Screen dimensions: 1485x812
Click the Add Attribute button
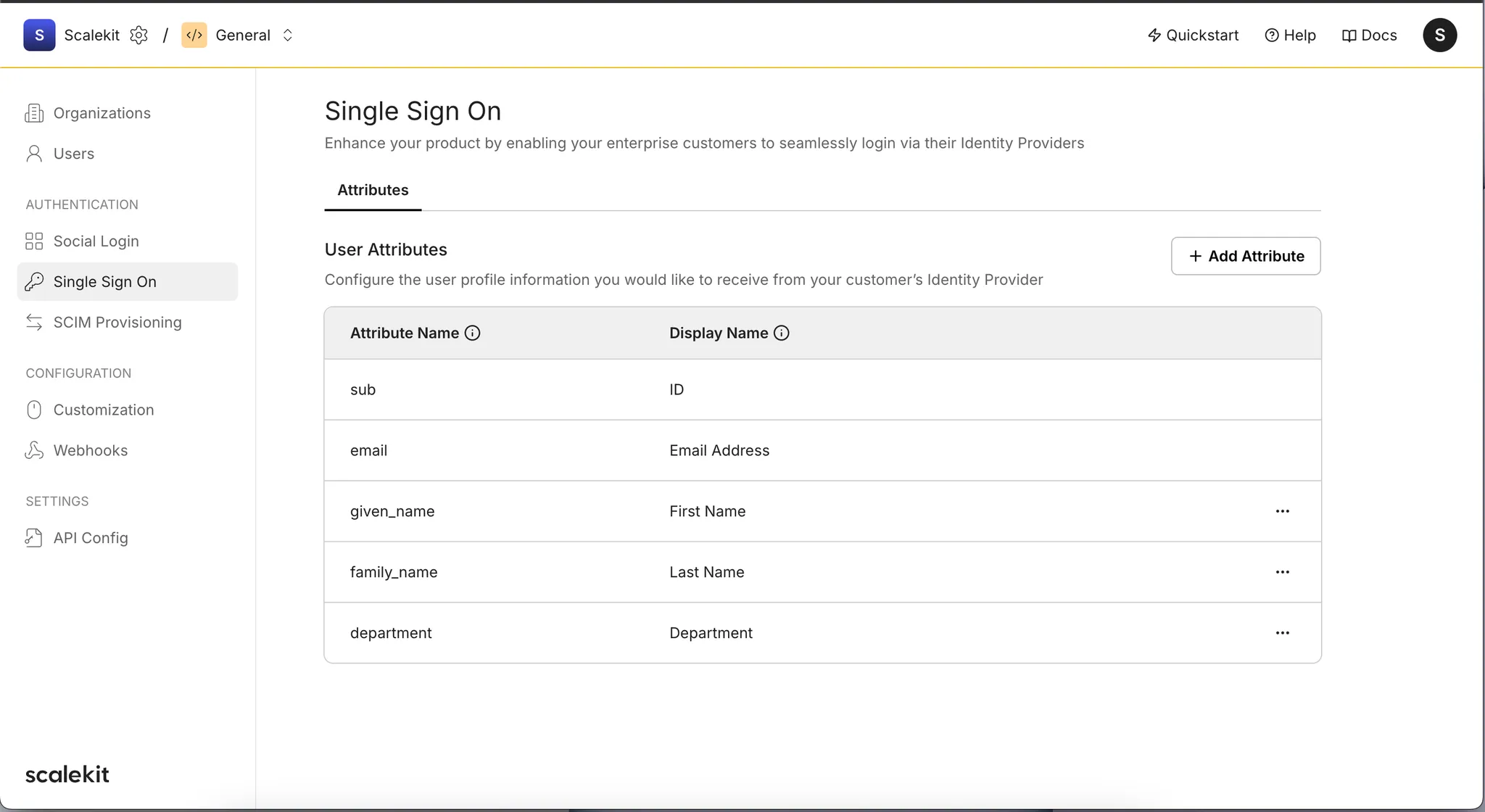[x=1245, y=256]
